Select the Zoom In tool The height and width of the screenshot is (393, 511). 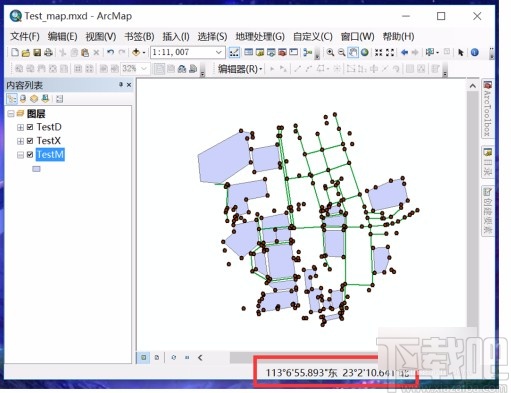point(330,52)
